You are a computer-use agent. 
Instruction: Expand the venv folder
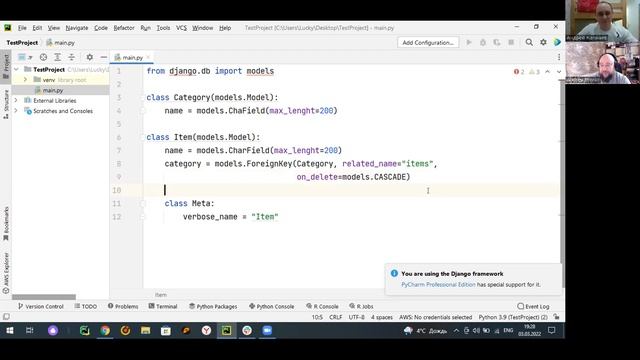pyautogui.click(x=25, y=80)
